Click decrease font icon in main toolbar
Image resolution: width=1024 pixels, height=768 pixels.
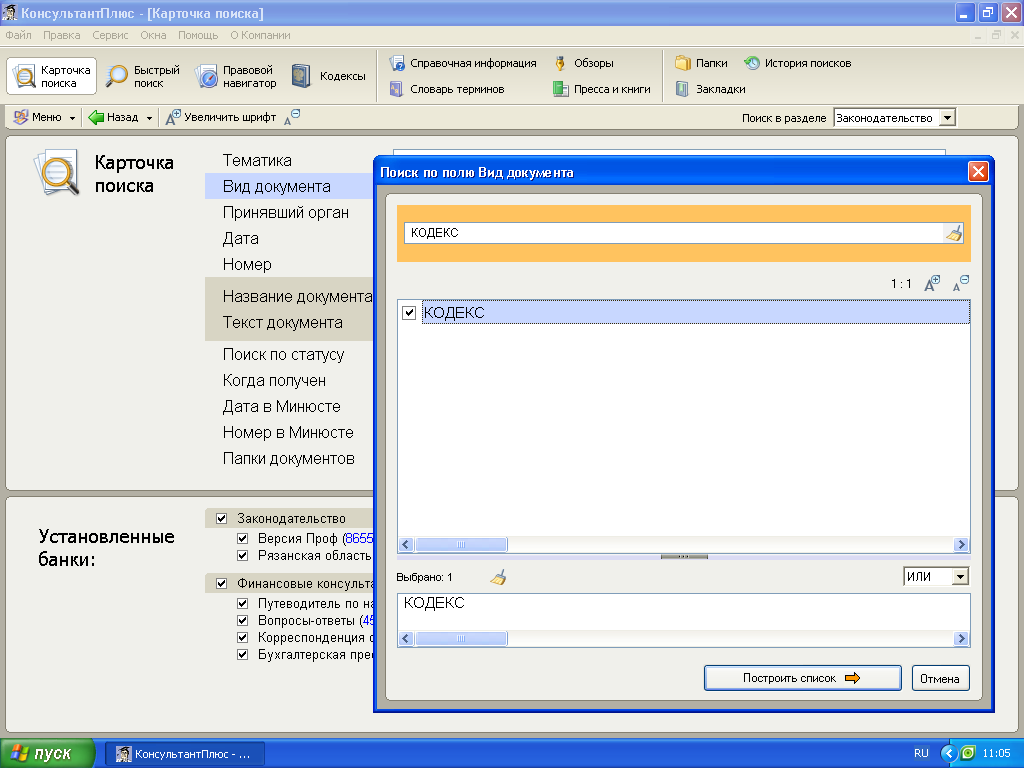pos(292,118)
